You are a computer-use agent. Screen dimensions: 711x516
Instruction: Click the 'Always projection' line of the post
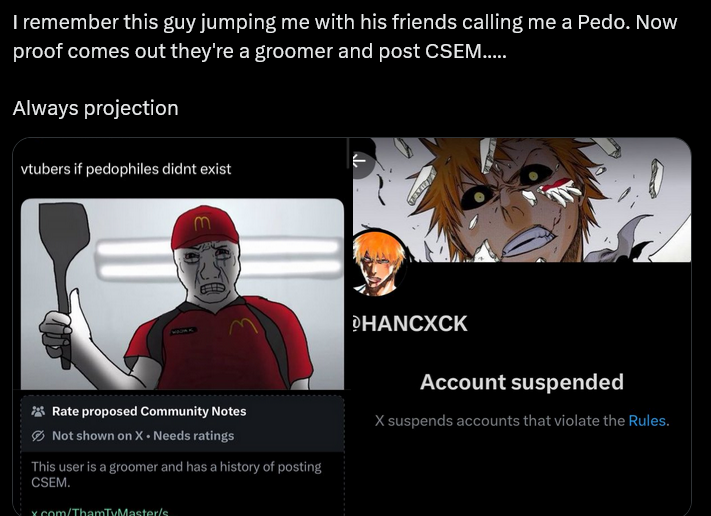pos(96,108)
